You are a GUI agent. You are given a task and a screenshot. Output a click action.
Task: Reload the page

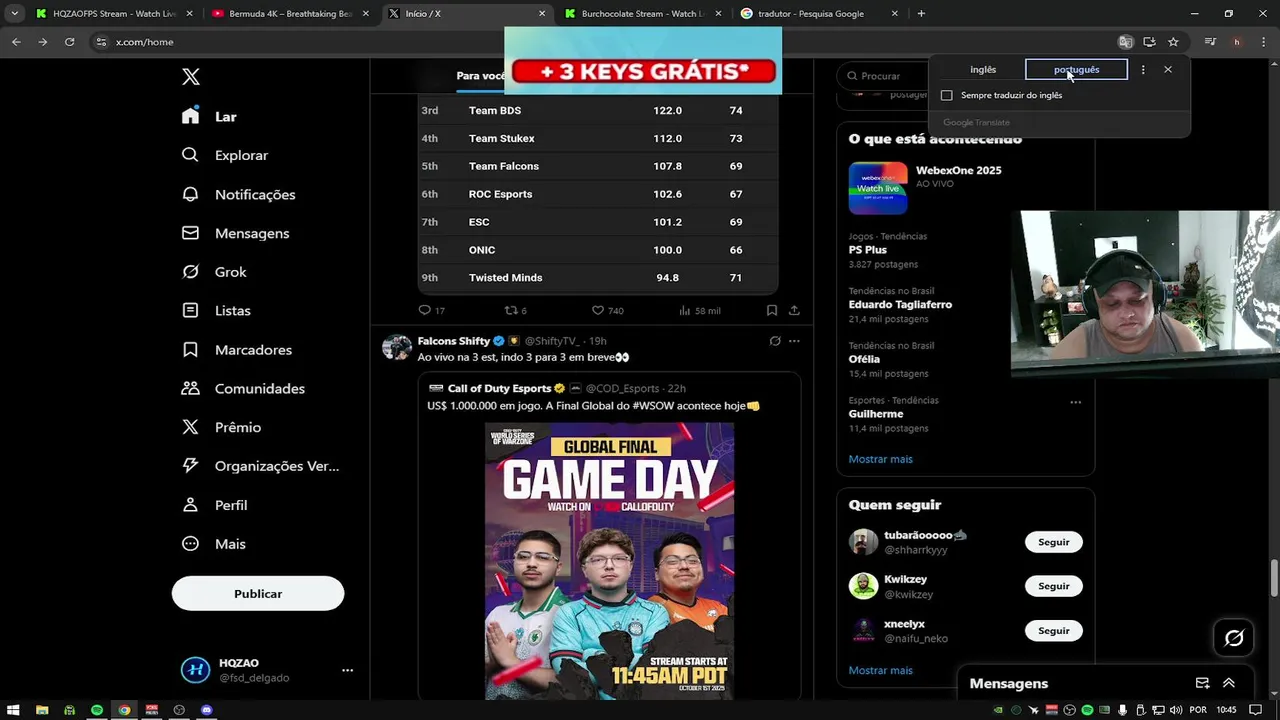pyautogui.click(x=69, y=42)
